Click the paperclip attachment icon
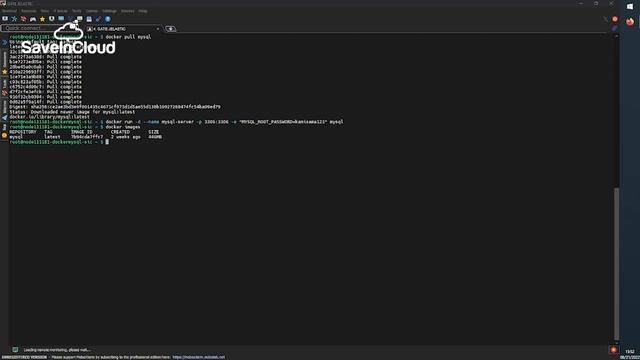The width and height of the screenshot is (640, 360). 615,28
